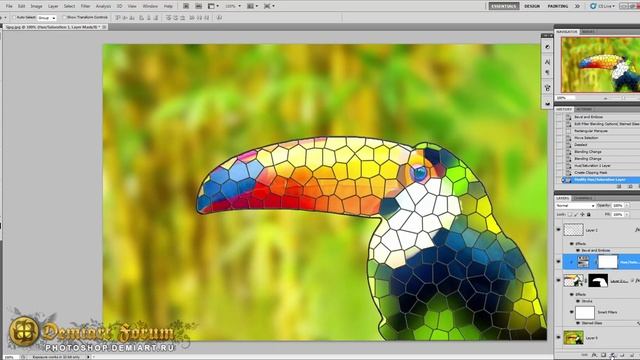Click the Align Top Edges icon

118,18
